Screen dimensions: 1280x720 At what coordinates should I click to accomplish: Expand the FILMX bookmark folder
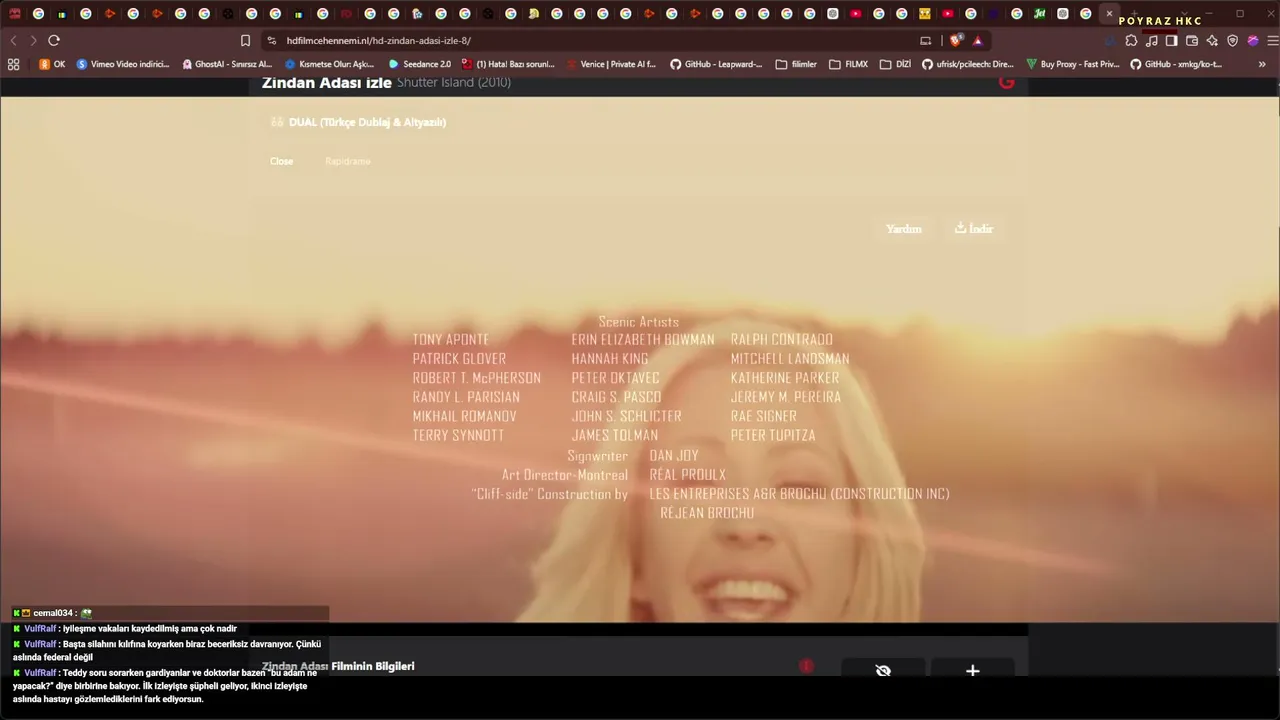(848, 64)
